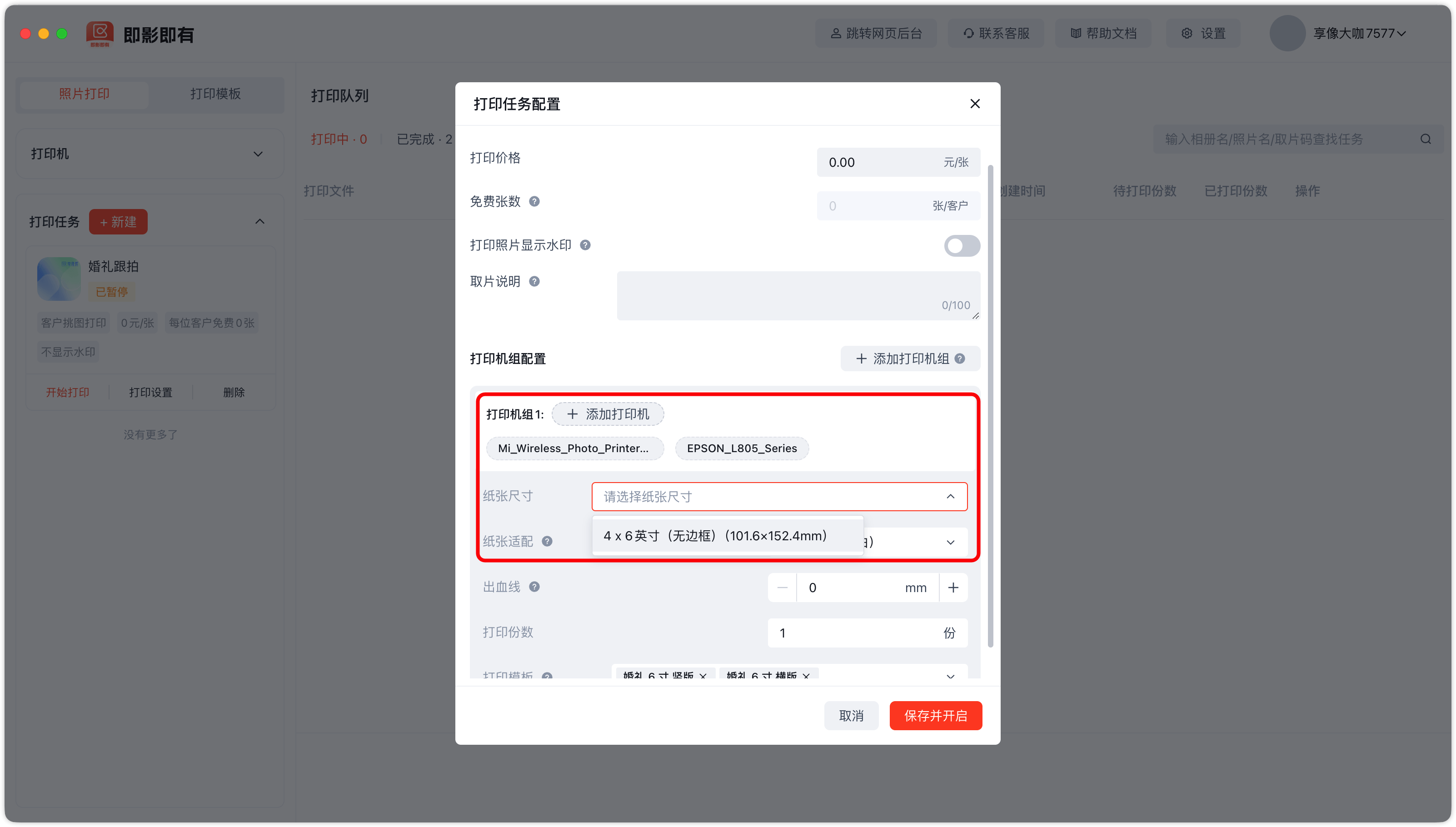Screen dimensions: 1456x827
Task: Click help icon next to 纸张适配
Action: pos(547,541)
